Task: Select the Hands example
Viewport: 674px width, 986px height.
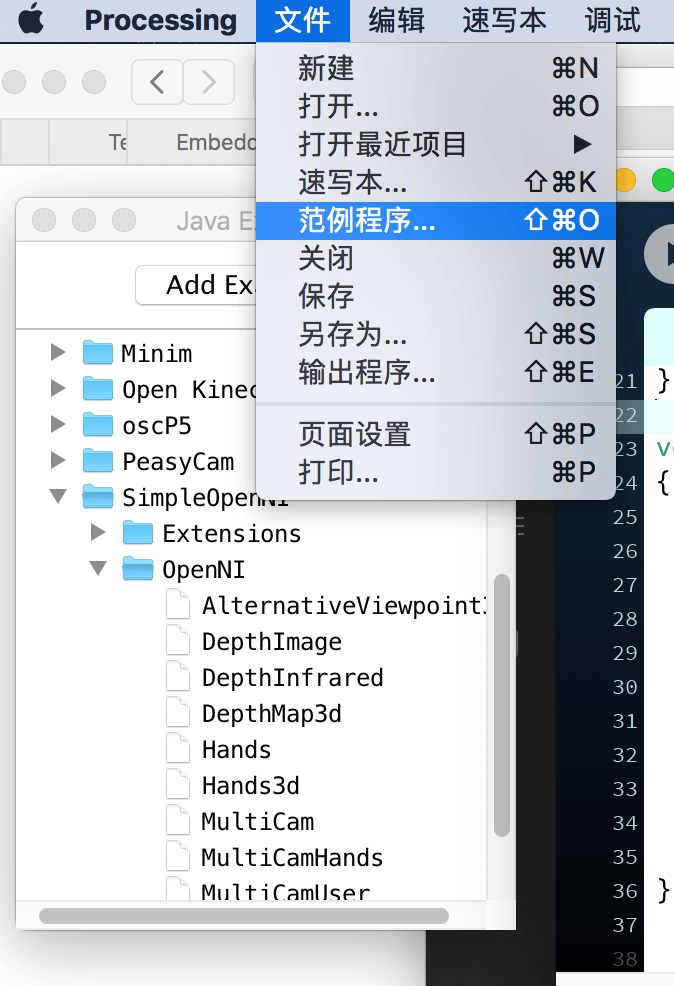Action: tap(236, 750)
